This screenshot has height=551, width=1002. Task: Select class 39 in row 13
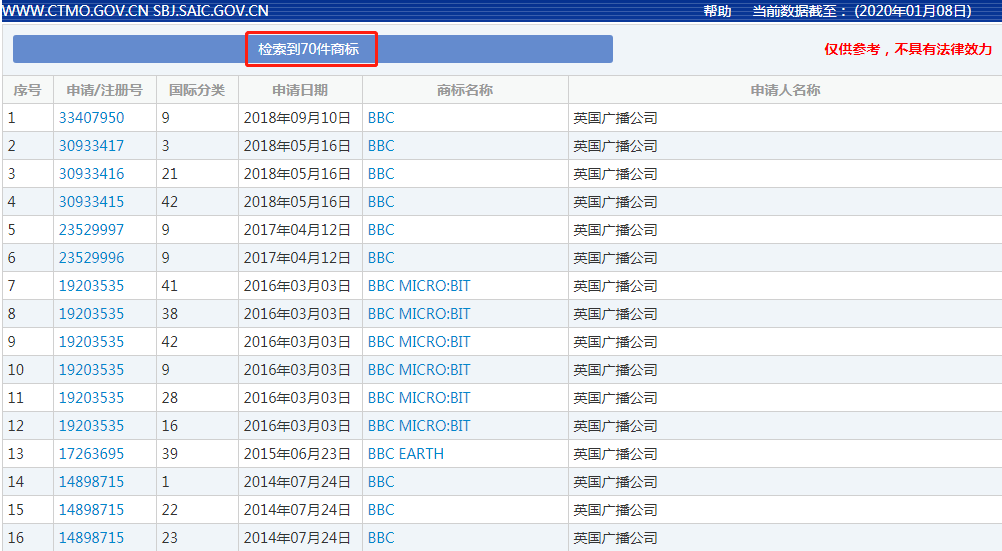169,454
